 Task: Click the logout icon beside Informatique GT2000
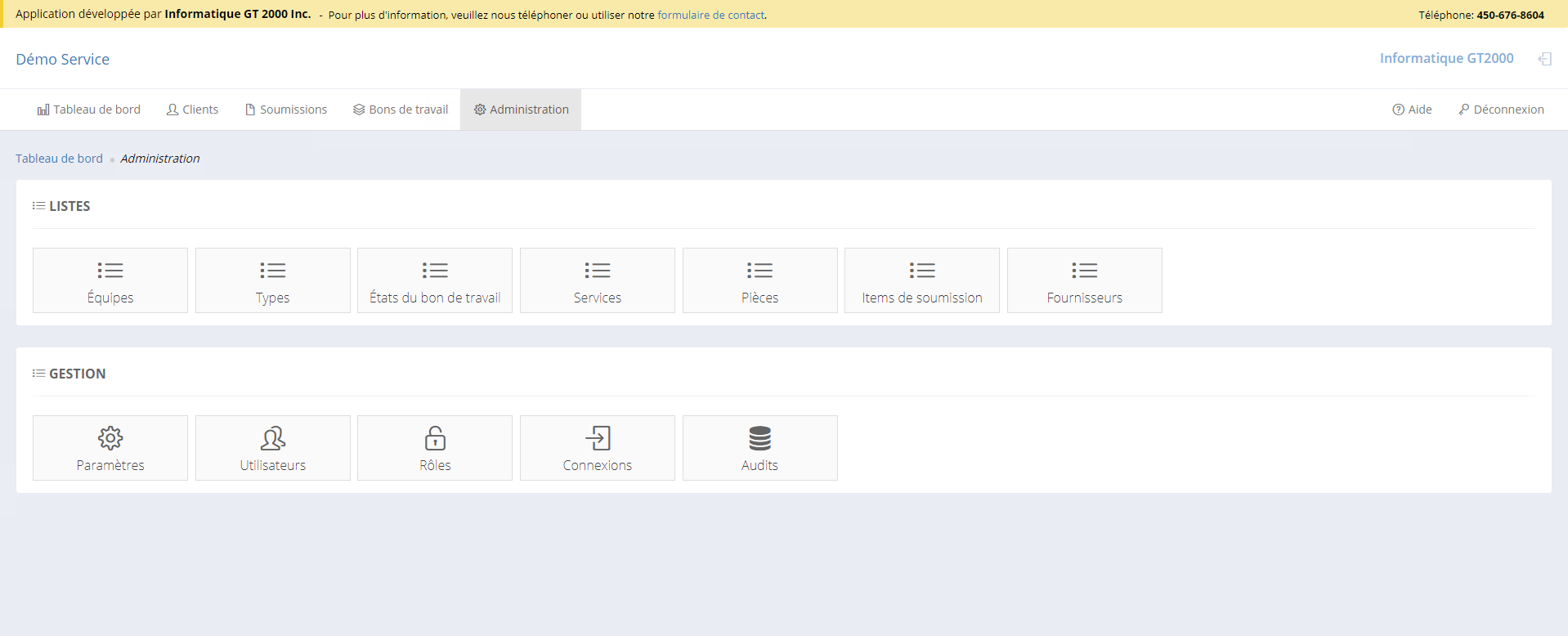point(1544,59)
